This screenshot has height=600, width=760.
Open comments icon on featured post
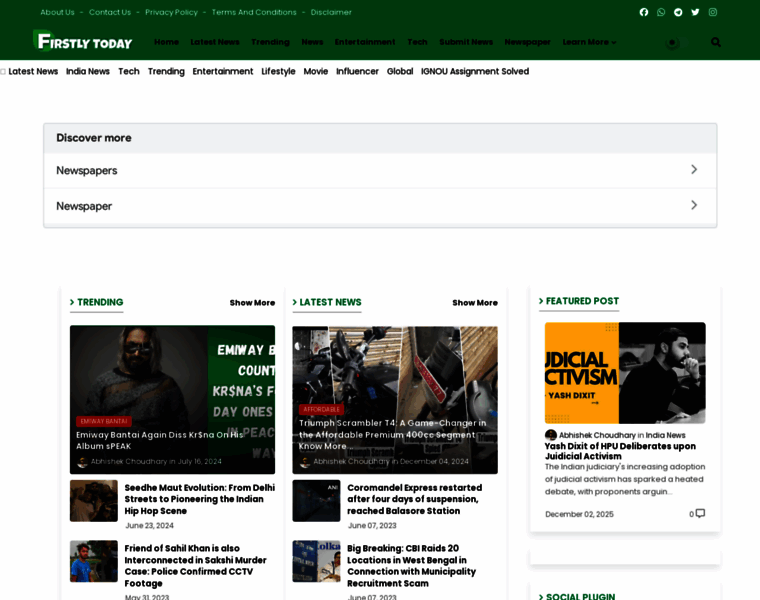coord(700,514)
